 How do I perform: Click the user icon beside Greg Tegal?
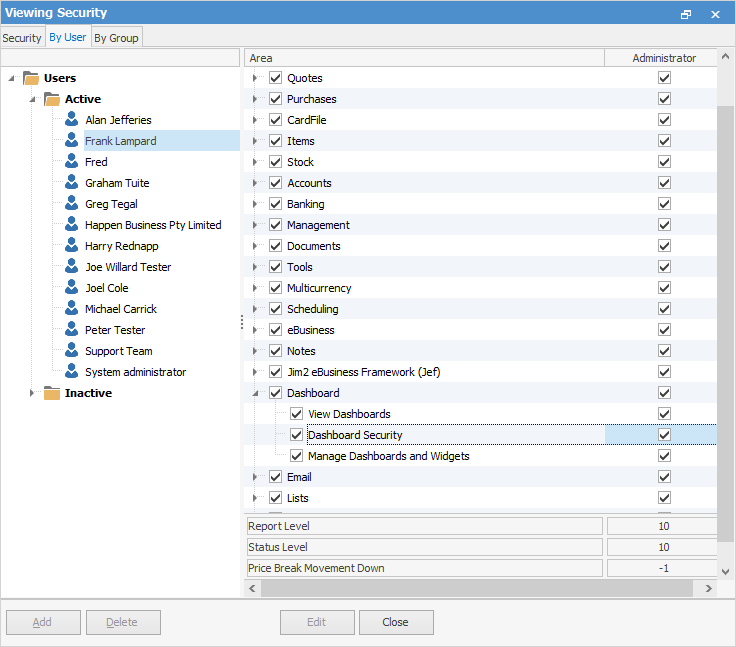(x=71, y=203)
